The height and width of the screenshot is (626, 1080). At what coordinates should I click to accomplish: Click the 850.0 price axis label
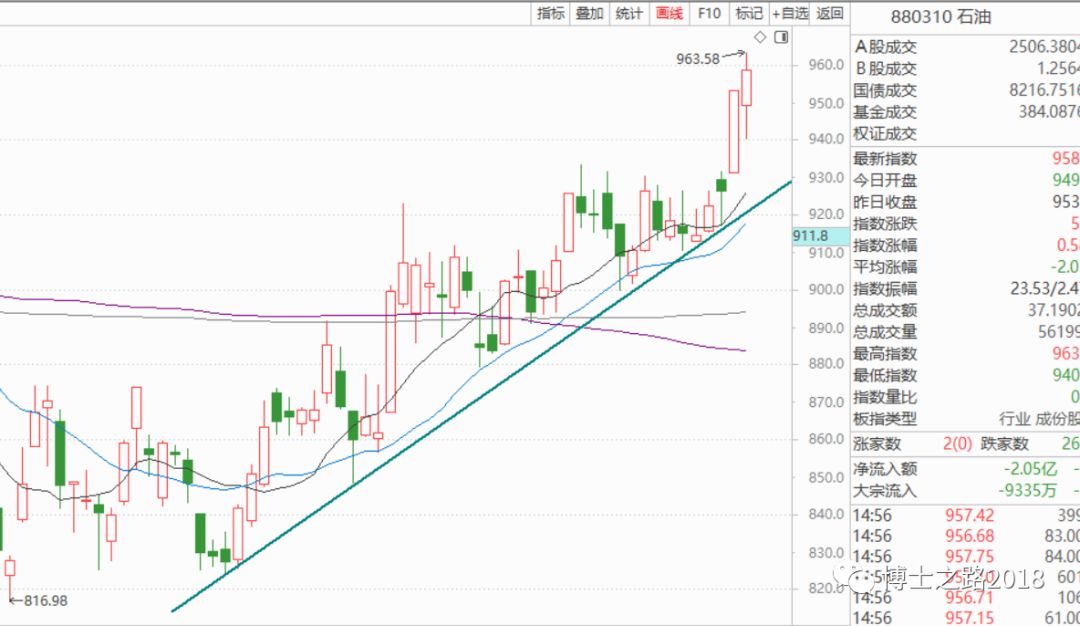[x=826, y=477]
